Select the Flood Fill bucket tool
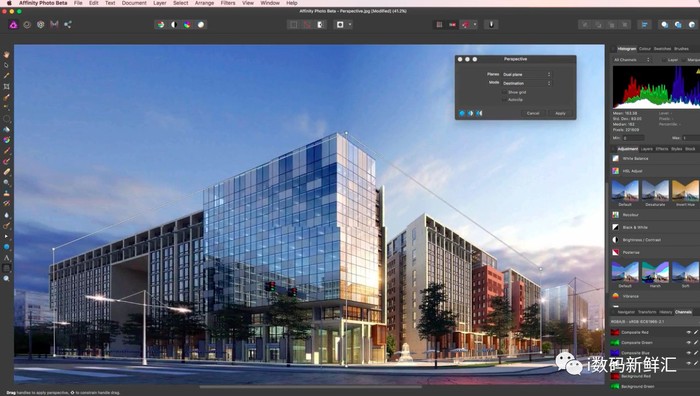Screen dimensions: 700x396 (x=6, y=129)
